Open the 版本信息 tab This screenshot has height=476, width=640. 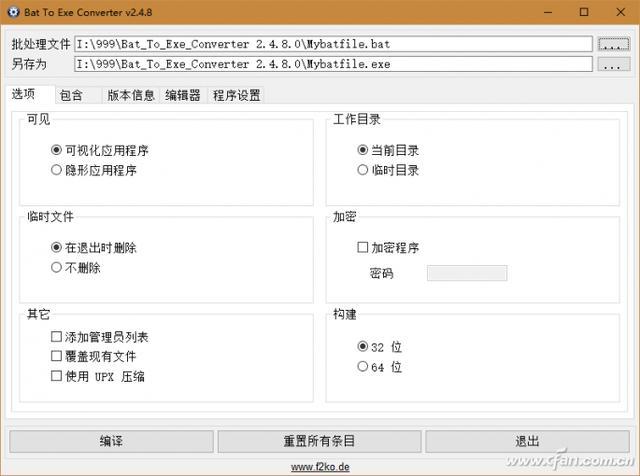click(131, 95)
